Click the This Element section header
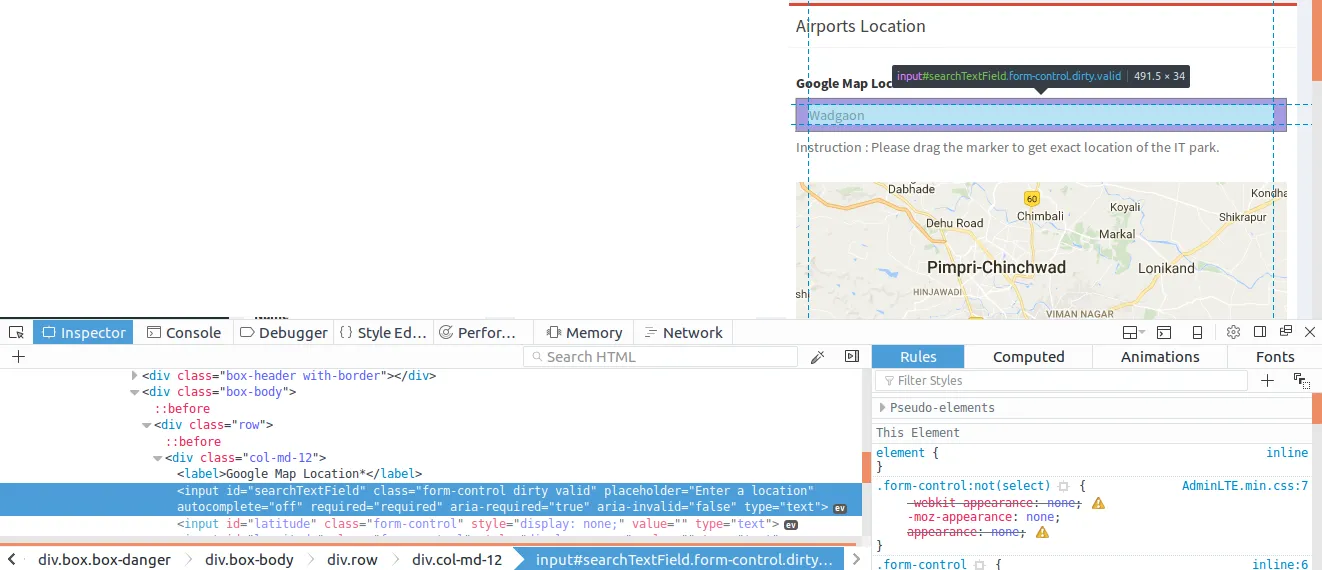Screen dimensions: 1322x570 tap(918, 433)
